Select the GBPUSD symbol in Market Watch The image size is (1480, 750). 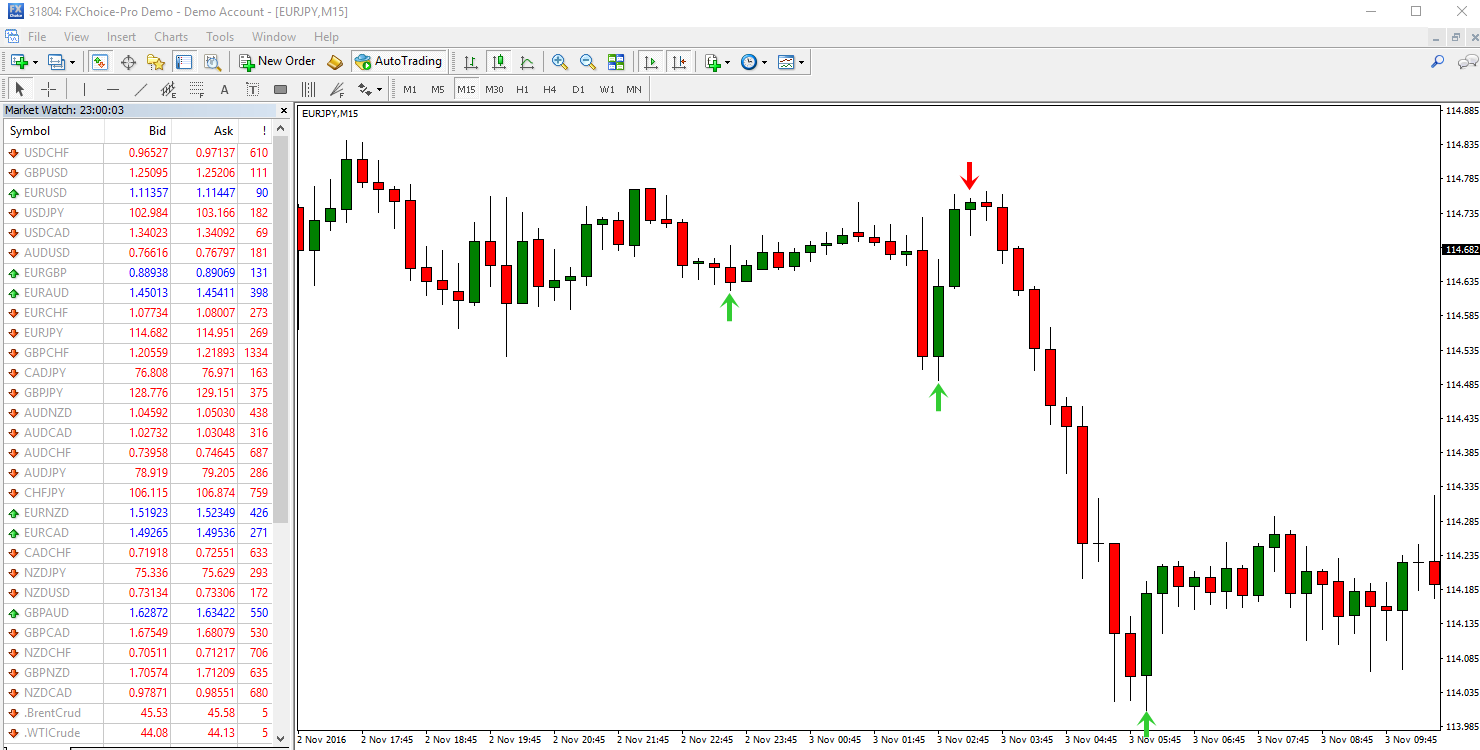coord(47,173)
